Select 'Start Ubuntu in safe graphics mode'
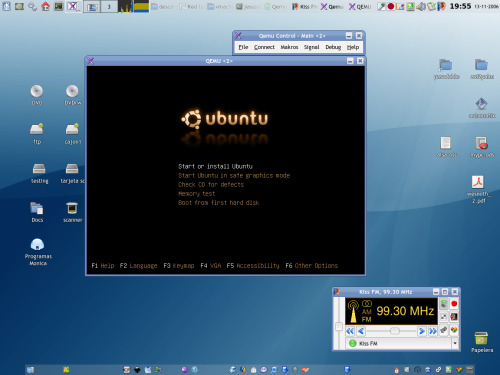500x375 pixels. pyautogui.click(x=234, y=175)
